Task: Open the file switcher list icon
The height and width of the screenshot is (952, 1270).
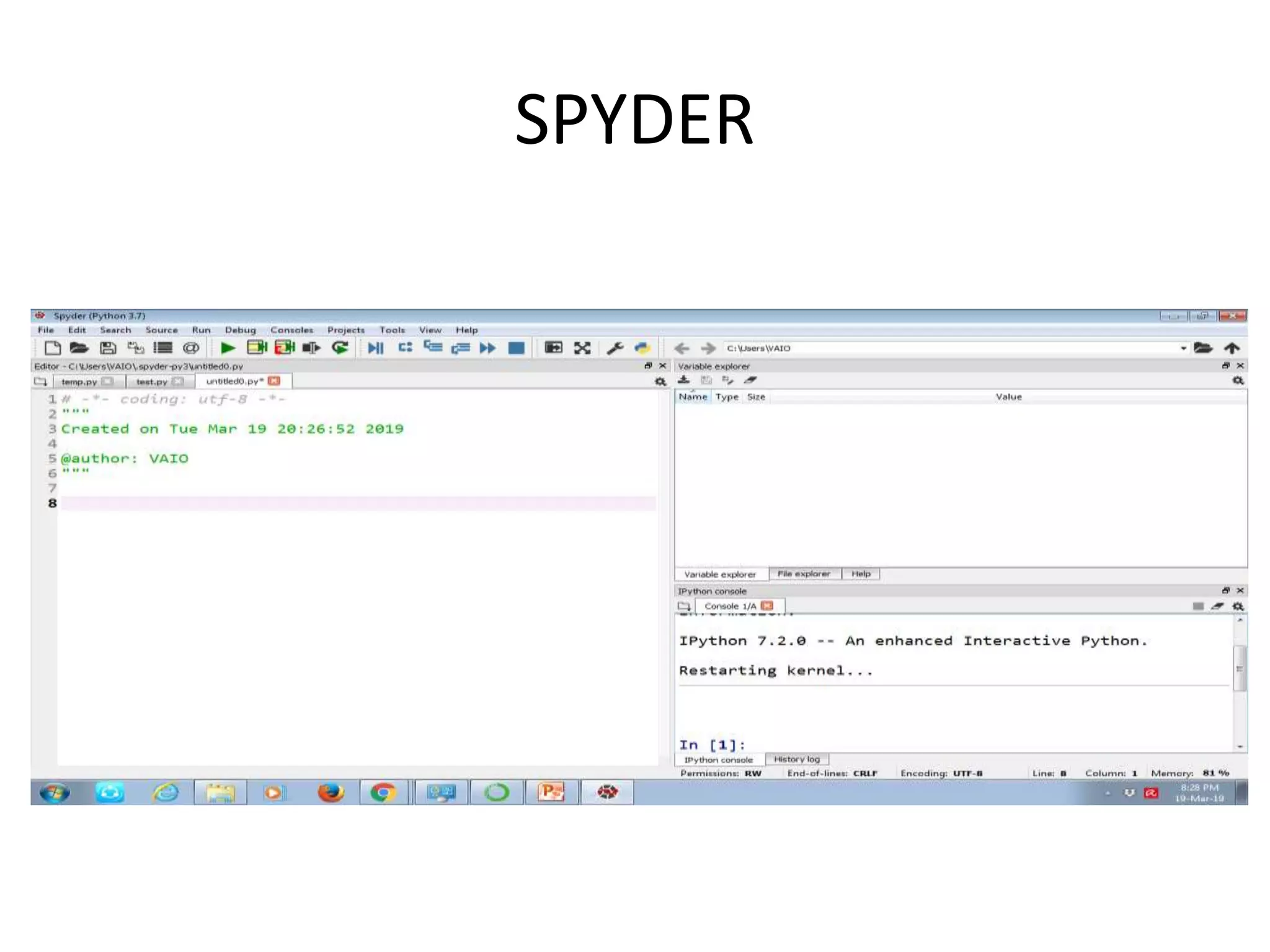Action: [163, 348]
